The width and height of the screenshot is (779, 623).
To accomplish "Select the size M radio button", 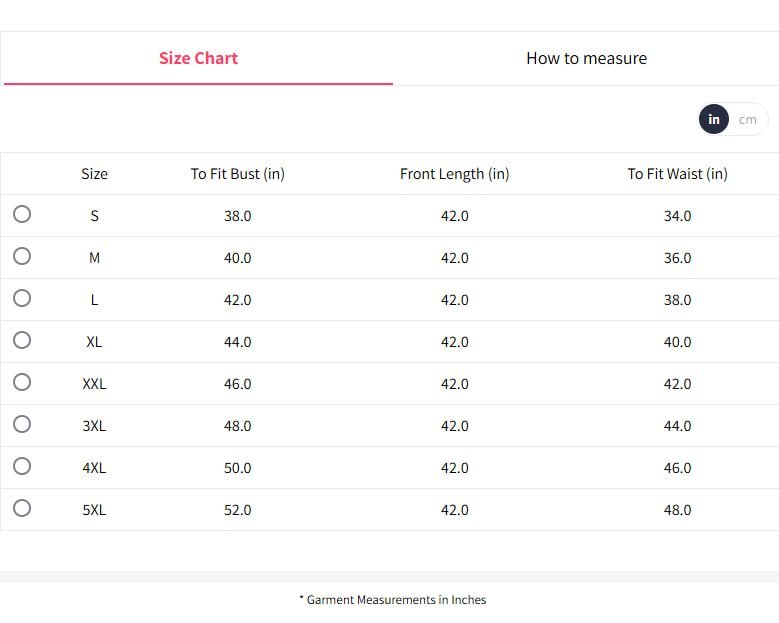I will pyautogui.click(x=22, y=256).
